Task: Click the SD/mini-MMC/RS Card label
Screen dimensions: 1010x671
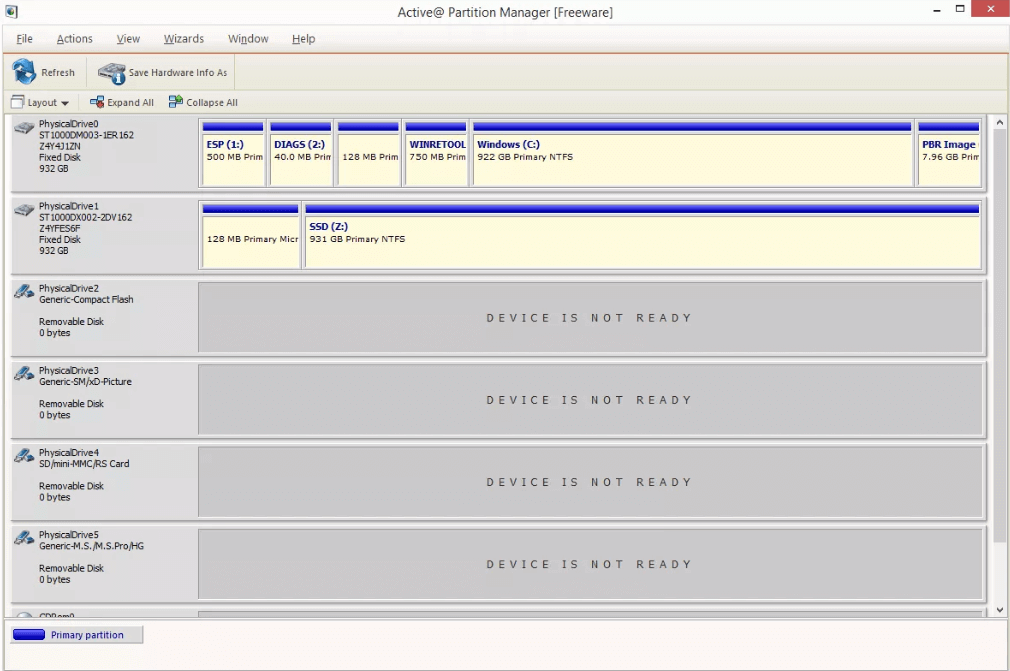Action: click(x=84, y=464)
